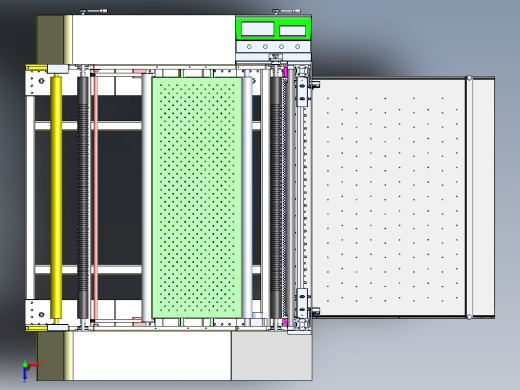This screenshot has height=390, width=520.
Task: Select the dark ribbed roller next to yellow roller
Action: tap(83, 197)
